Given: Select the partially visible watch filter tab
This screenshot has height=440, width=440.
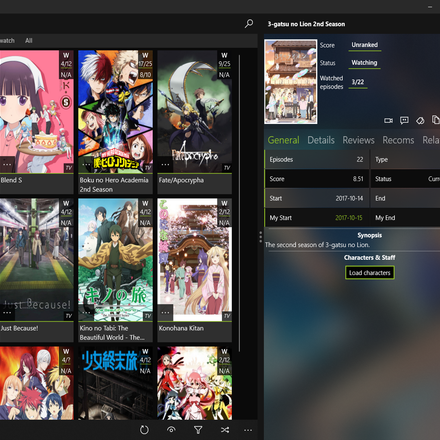Looking at the screenshot, I should (x=7, y=41).
